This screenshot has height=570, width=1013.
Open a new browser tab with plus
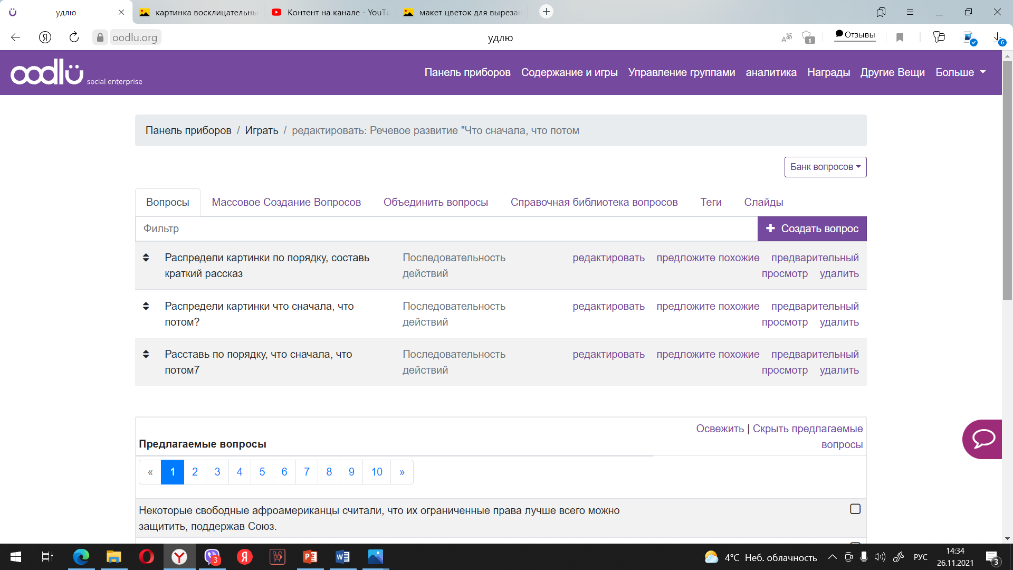546,12
